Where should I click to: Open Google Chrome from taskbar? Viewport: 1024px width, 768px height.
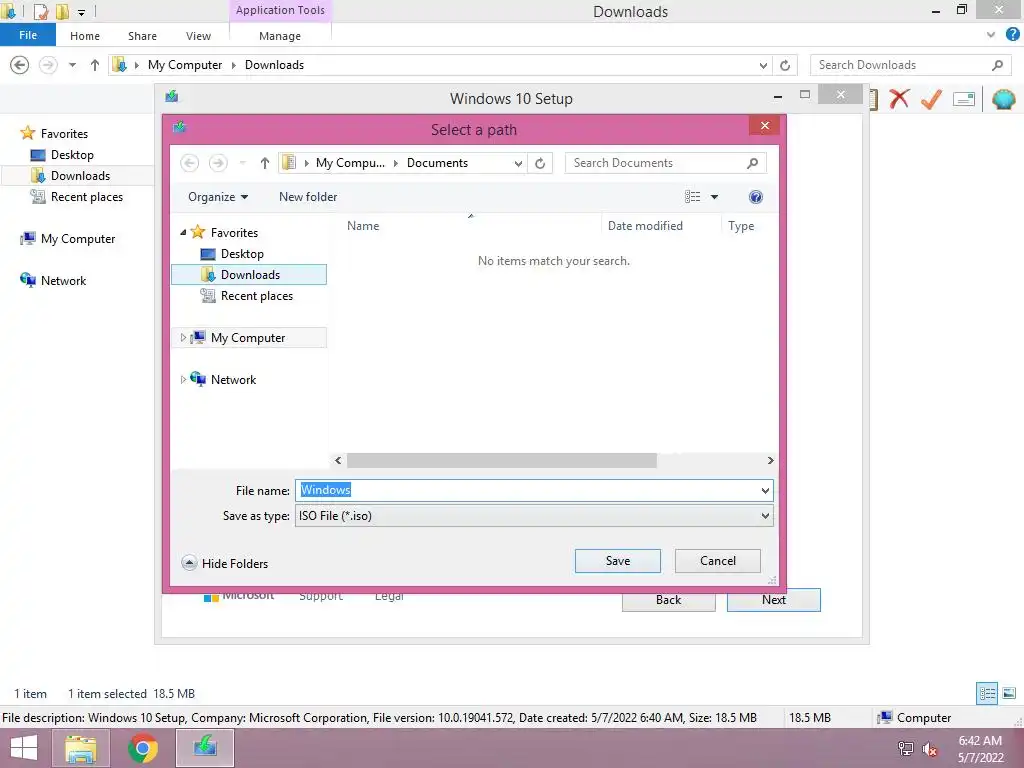[x=143, y=748]
